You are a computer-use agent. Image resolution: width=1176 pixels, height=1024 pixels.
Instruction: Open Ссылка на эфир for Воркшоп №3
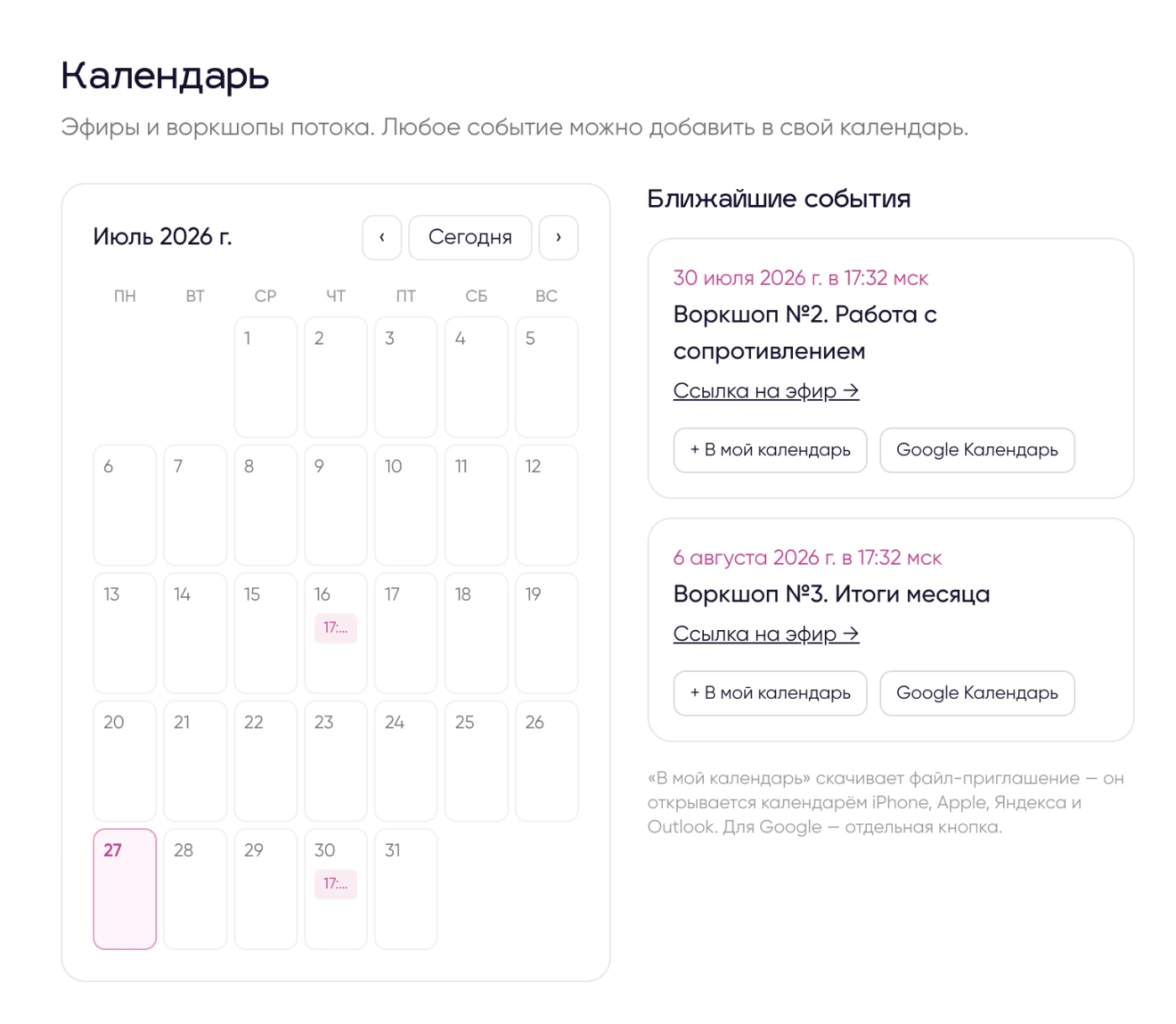[x=766, y=634]
